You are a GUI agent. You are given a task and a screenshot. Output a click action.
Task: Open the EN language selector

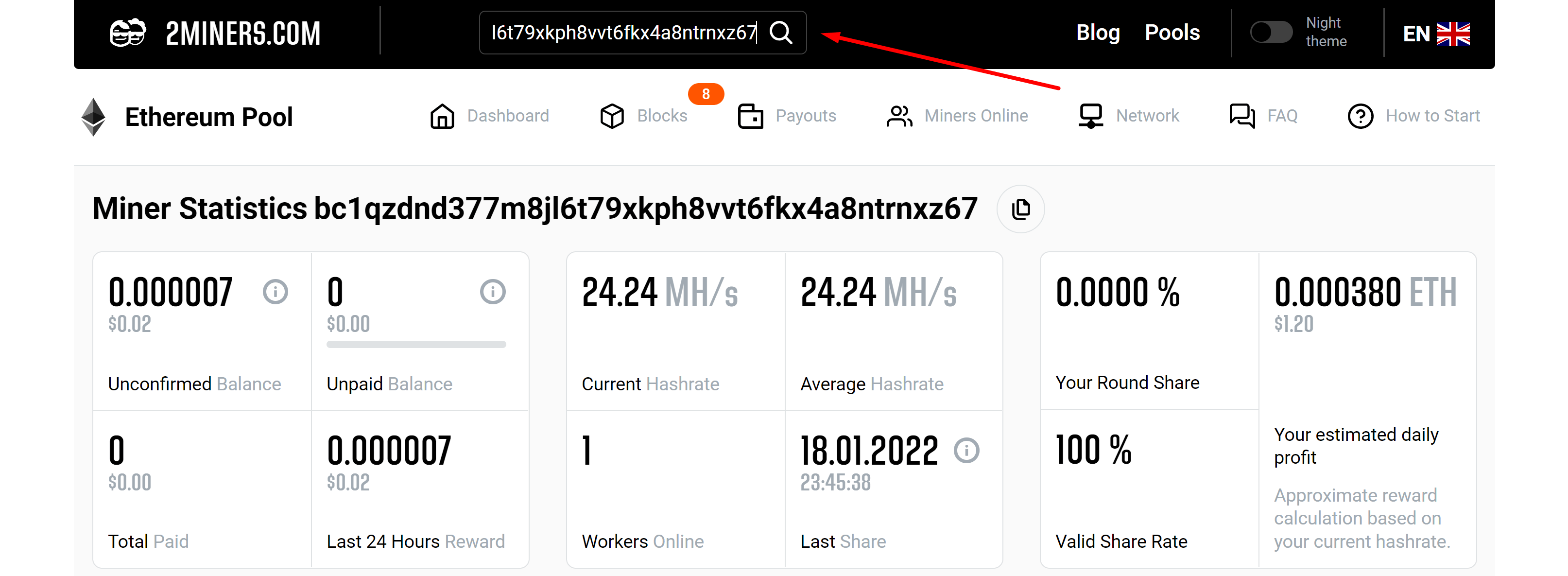1435,34
